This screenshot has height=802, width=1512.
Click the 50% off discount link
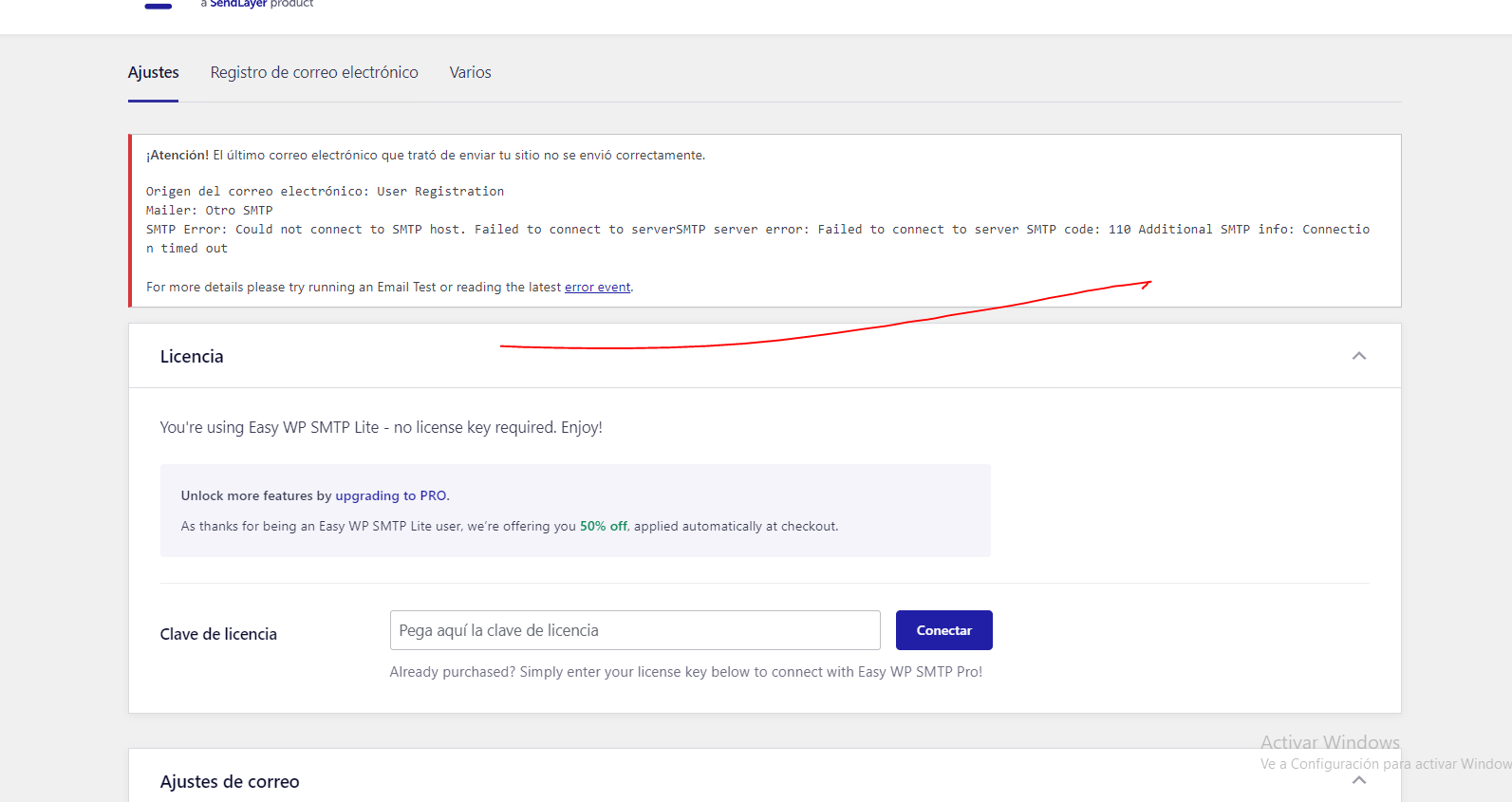pyautogui.click(x=604, y=526)
